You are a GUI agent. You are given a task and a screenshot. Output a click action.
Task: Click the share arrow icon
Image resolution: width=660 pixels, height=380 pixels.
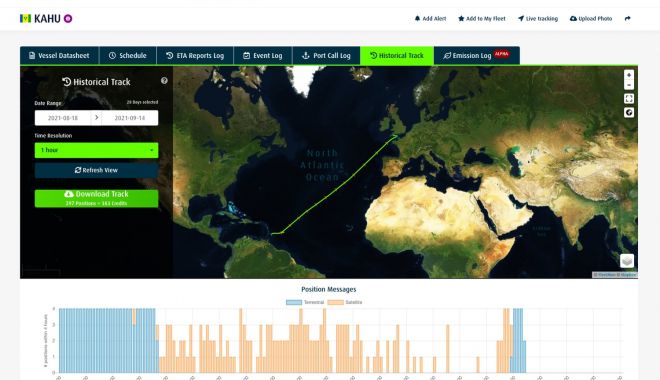[x=628, y=19]
